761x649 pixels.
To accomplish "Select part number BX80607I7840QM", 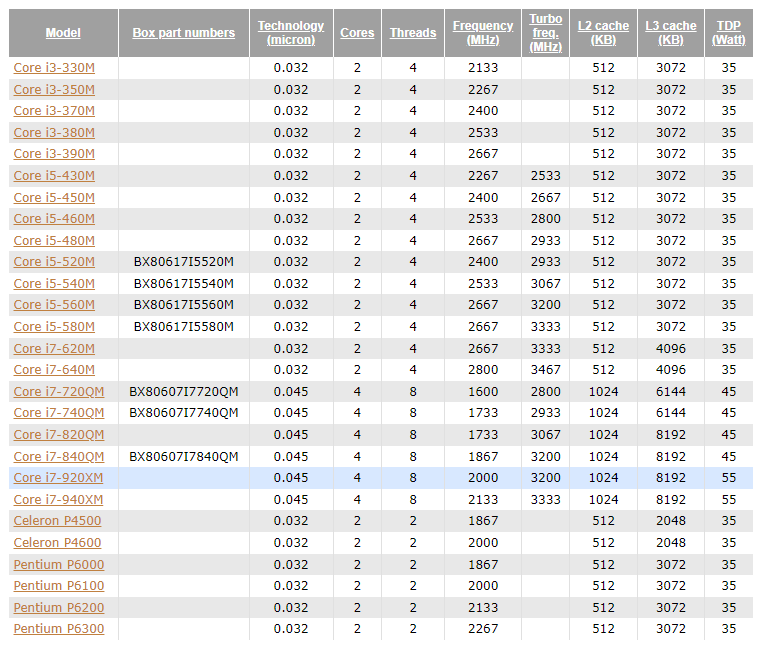I will (x=183, y=457).
